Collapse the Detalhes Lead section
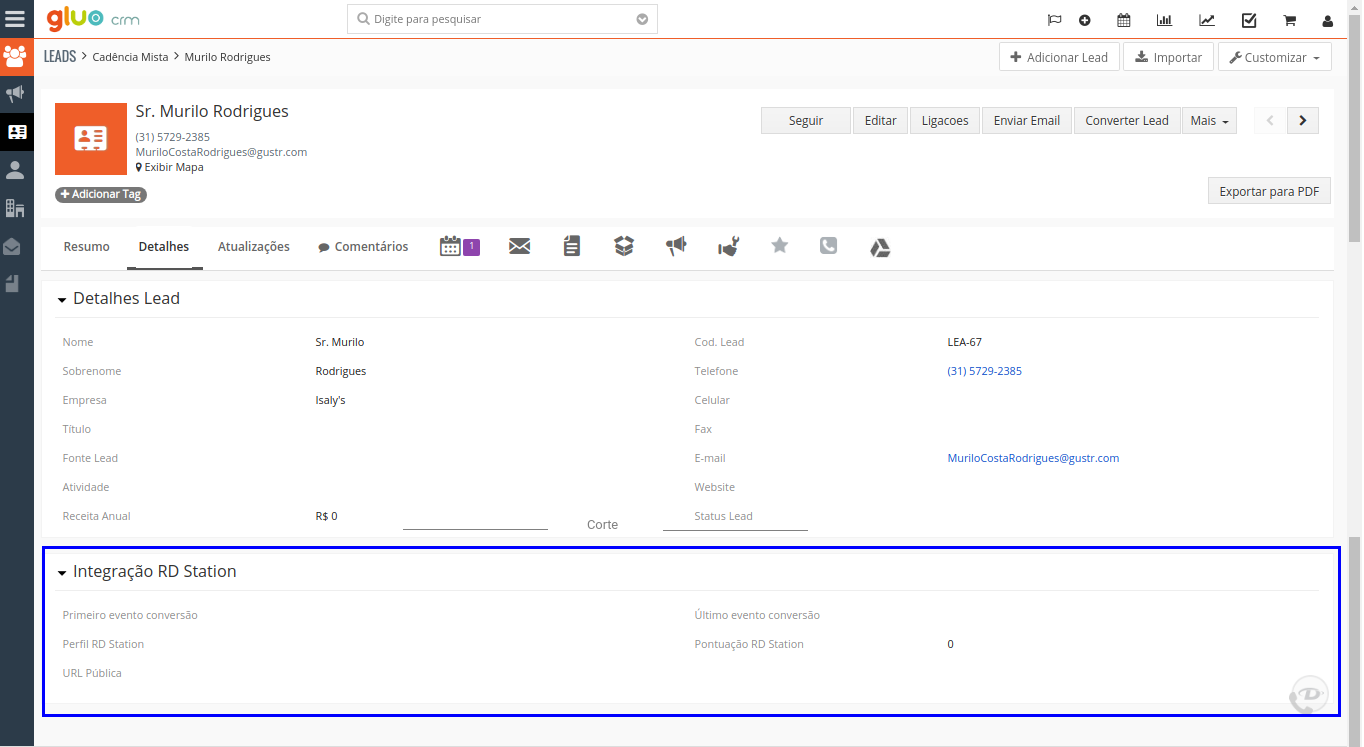The image size is (1364, 747). pos(62,300)
